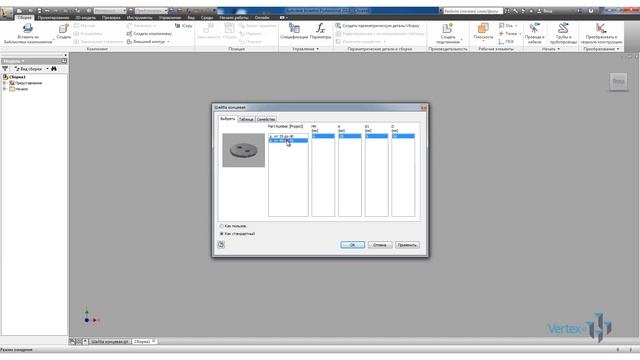Open the material dropdown in quick access toolbar
Viewport: 640px width, 360px height.
pyautogui.click(x=110, y=11)
